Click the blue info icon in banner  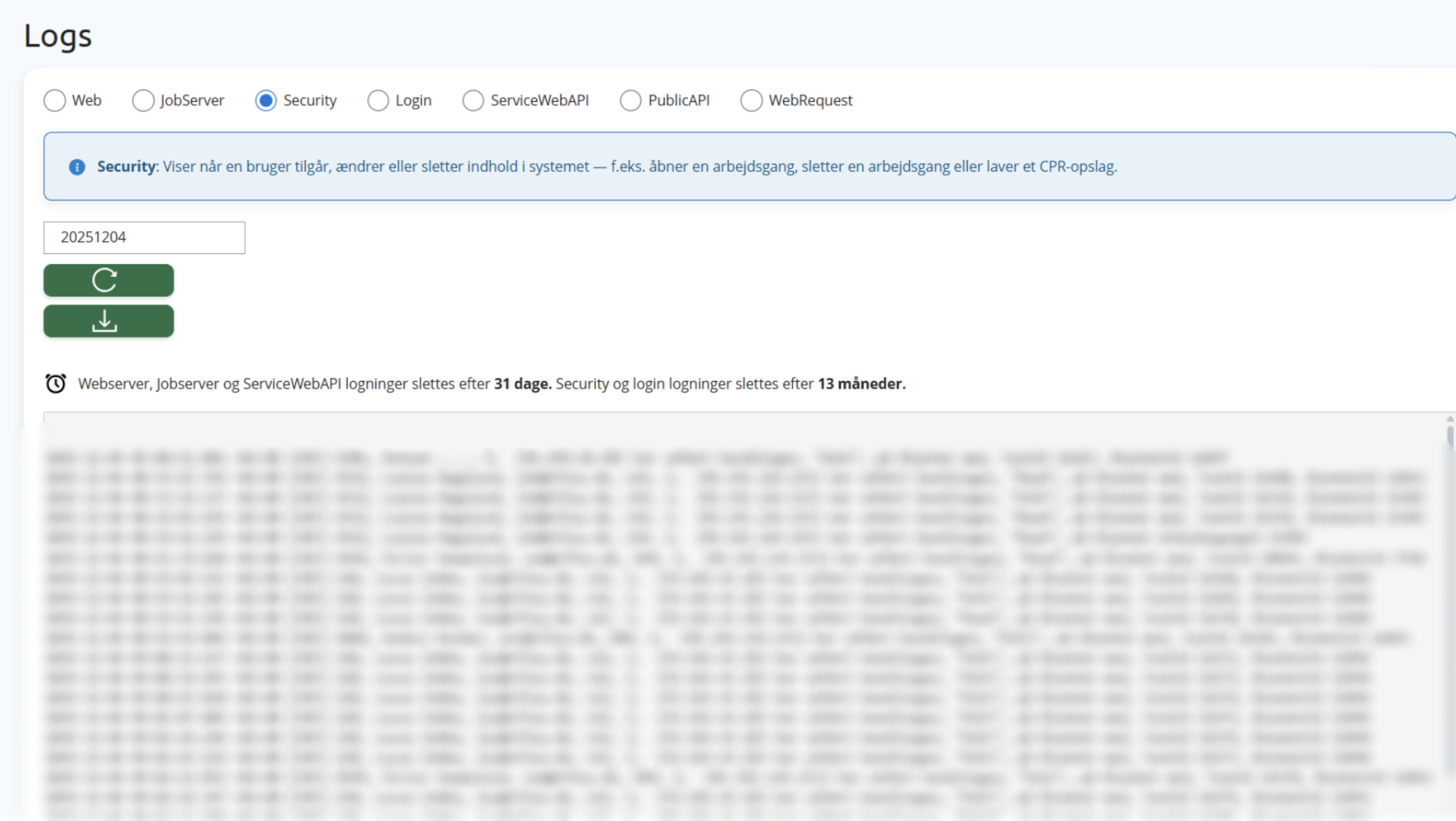point(77,167)
